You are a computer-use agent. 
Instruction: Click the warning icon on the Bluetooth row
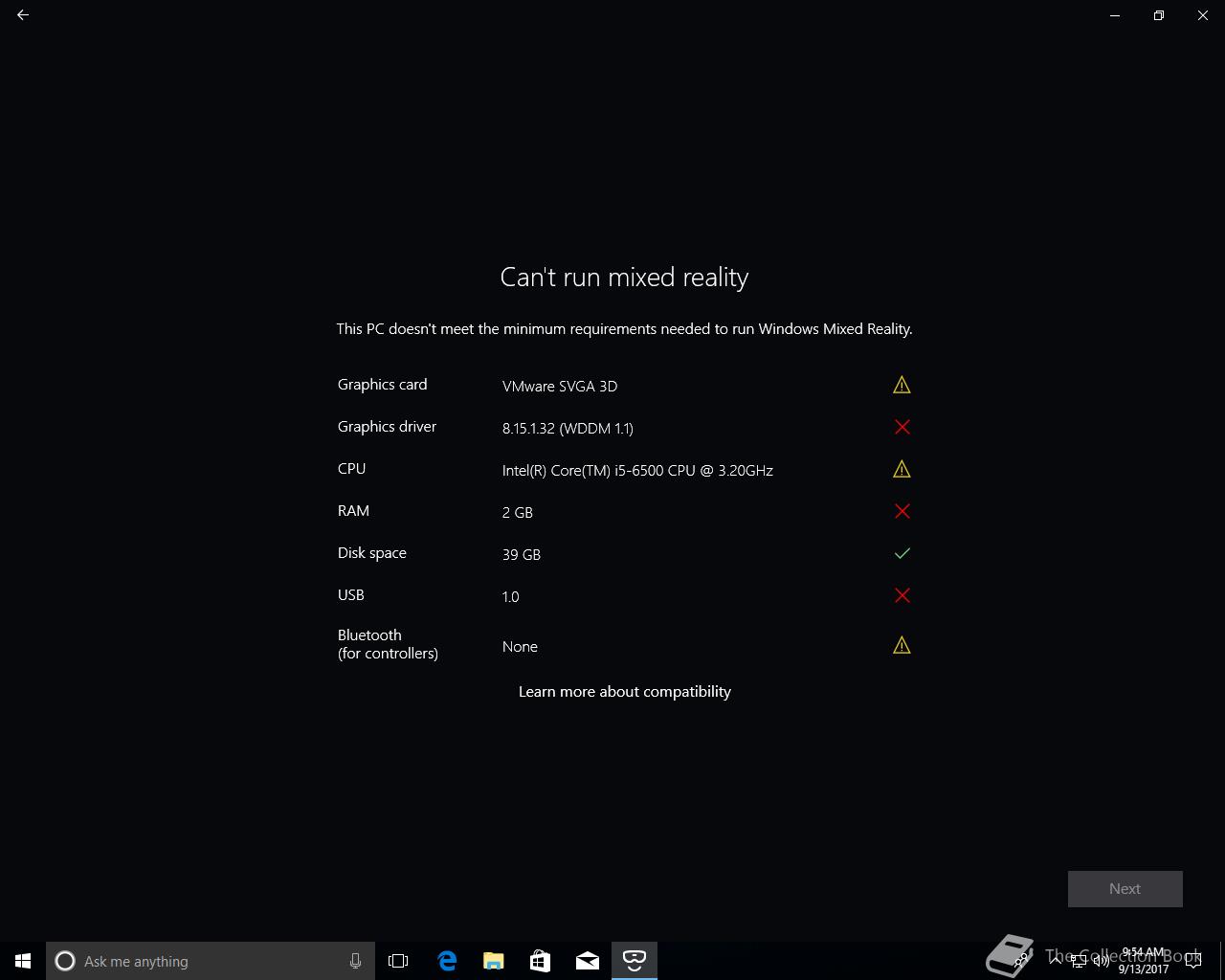[x=902, y=645]
